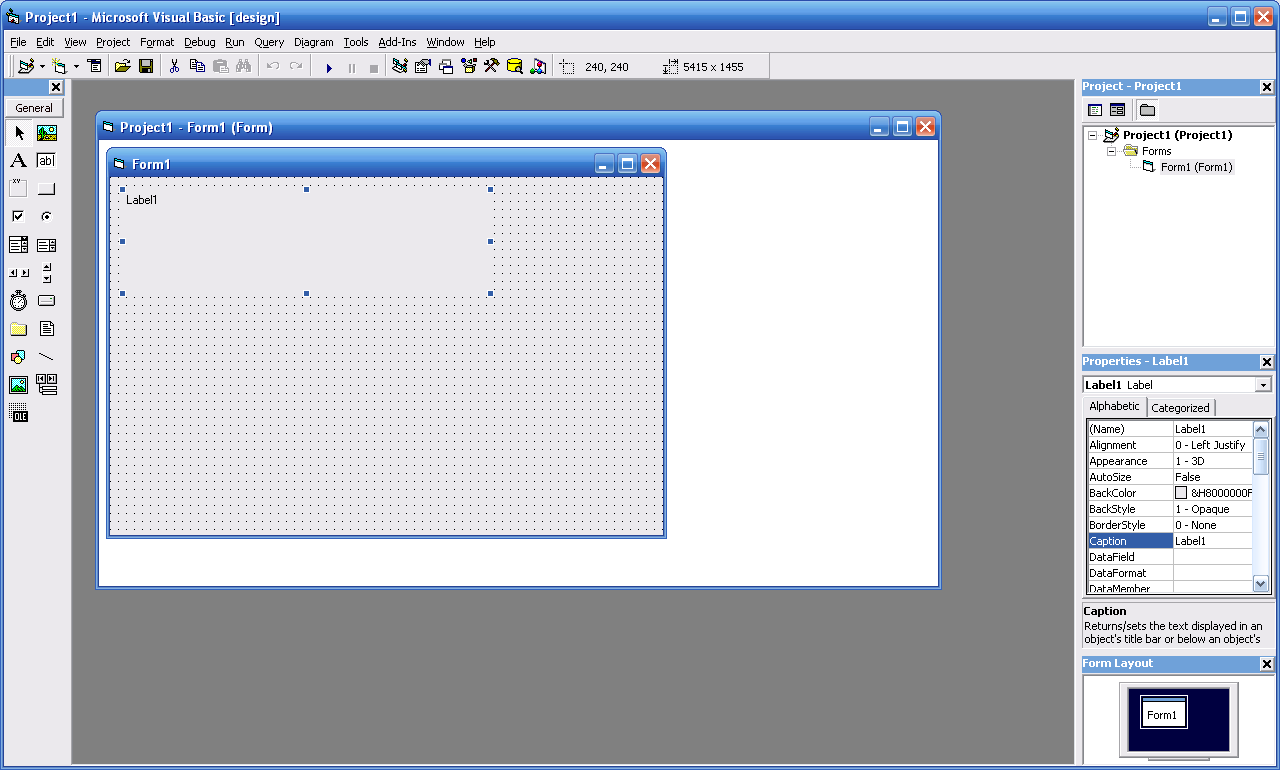This screenshot has height=770, width=1280.
Task: Select the HScrollBar control tool
Action: [19, 273]
